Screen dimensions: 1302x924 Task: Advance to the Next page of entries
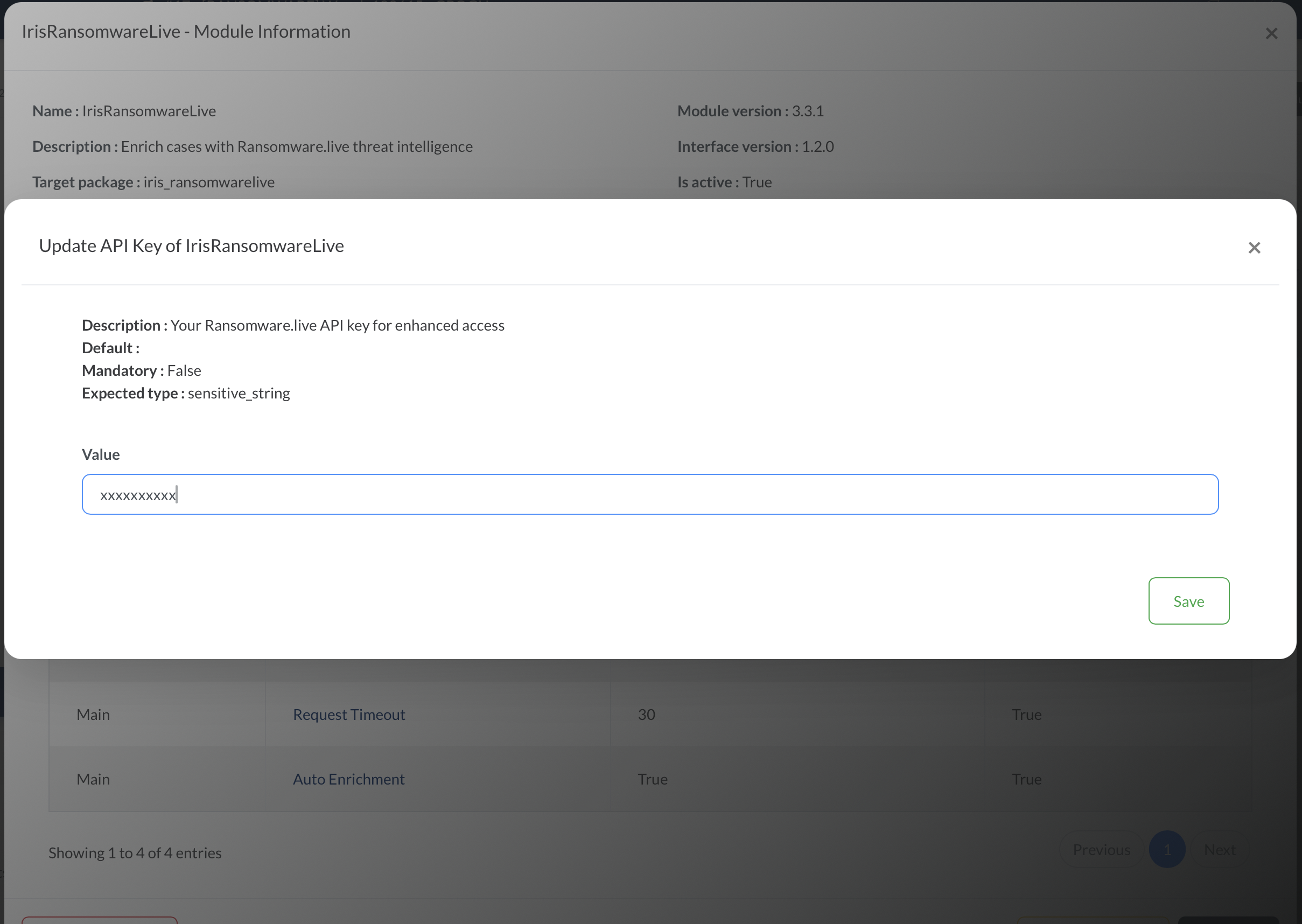(1220, 850)
